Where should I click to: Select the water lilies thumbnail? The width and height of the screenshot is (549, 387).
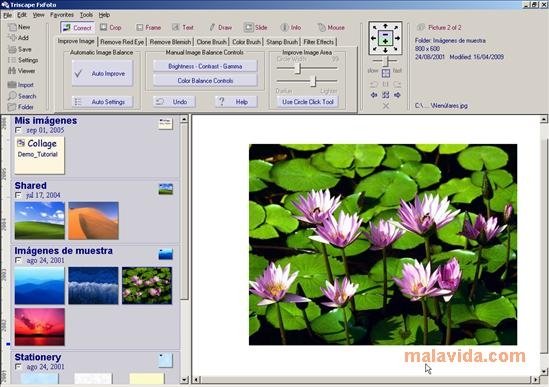[147, 286]
